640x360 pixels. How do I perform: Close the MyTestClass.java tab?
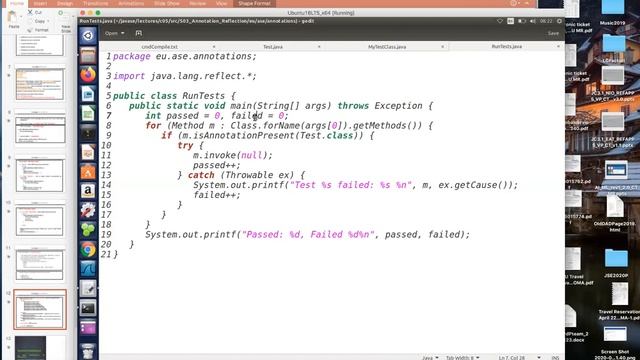[442, 47]
